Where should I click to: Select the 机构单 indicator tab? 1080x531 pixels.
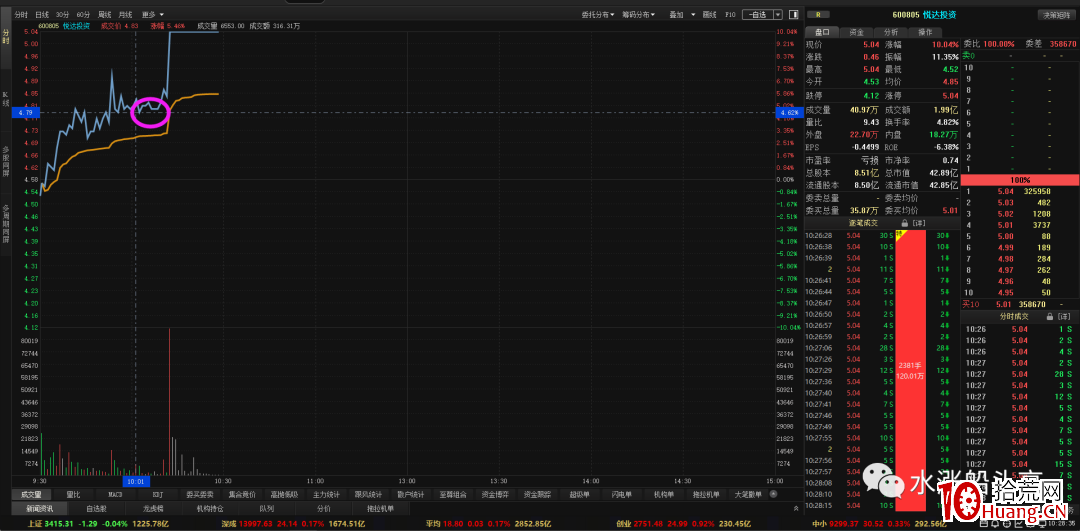click(663, 494)
